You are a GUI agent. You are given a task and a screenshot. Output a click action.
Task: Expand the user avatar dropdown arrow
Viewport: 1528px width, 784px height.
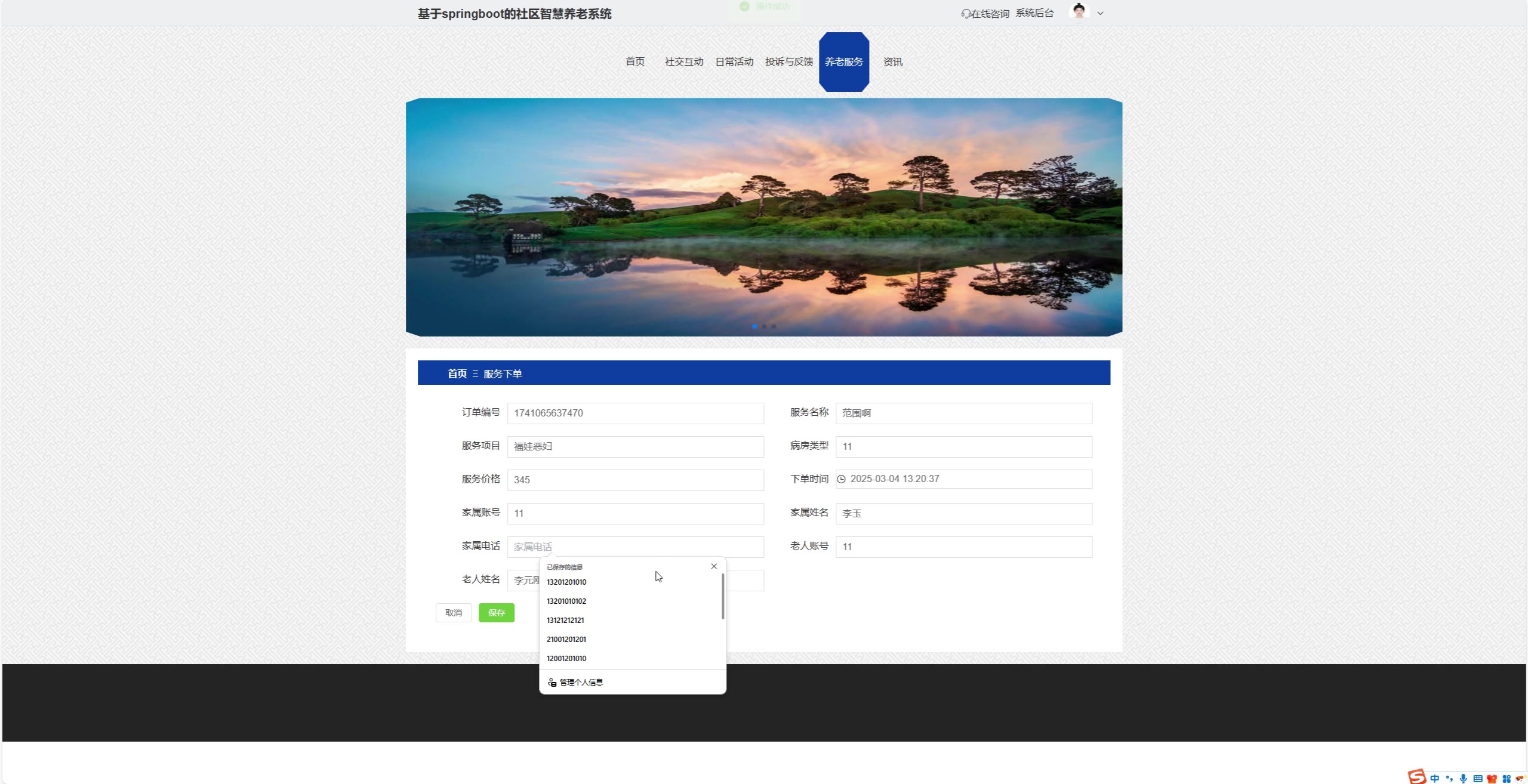(1100, 13)
